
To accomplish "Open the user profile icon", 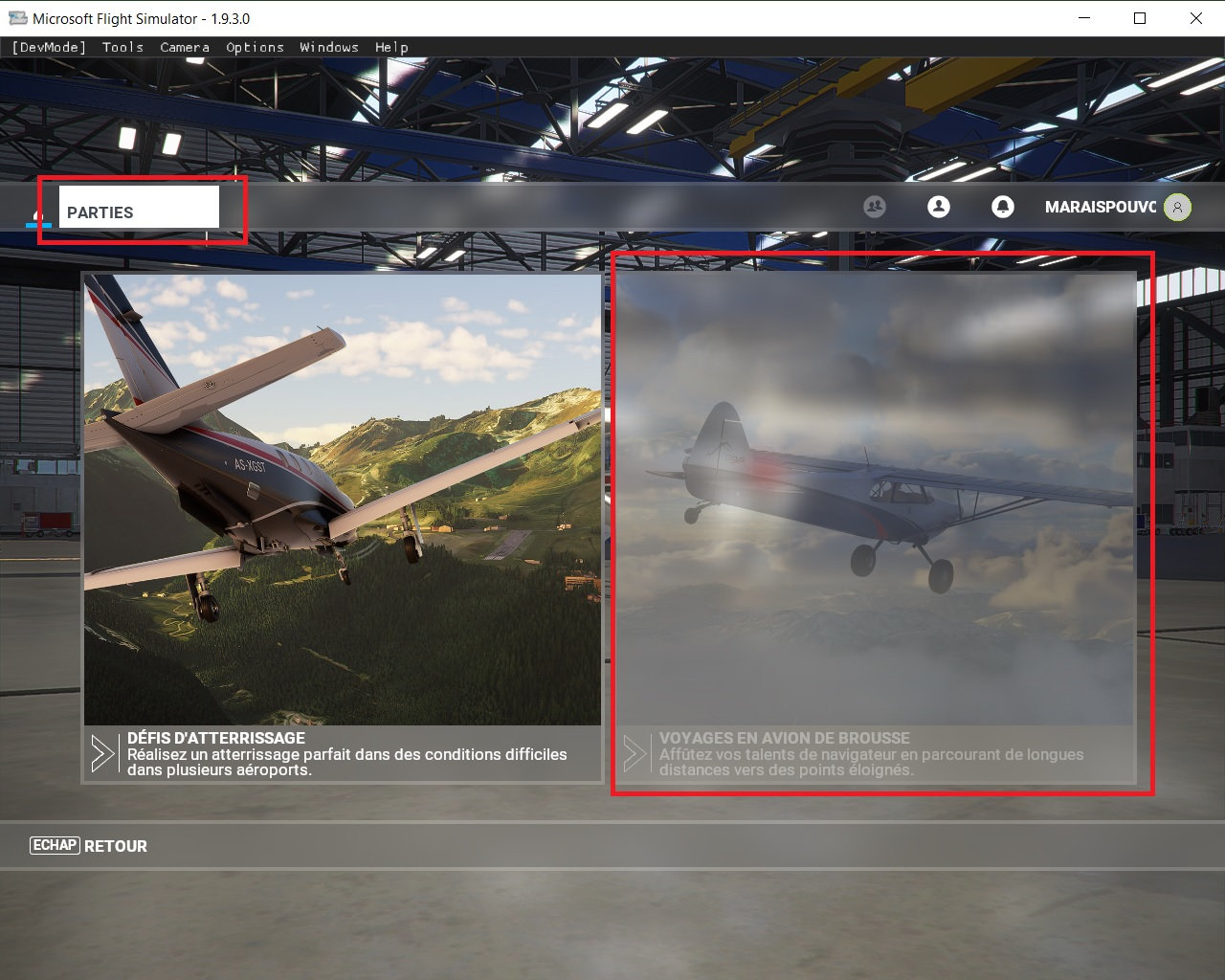I will [939, 207].
